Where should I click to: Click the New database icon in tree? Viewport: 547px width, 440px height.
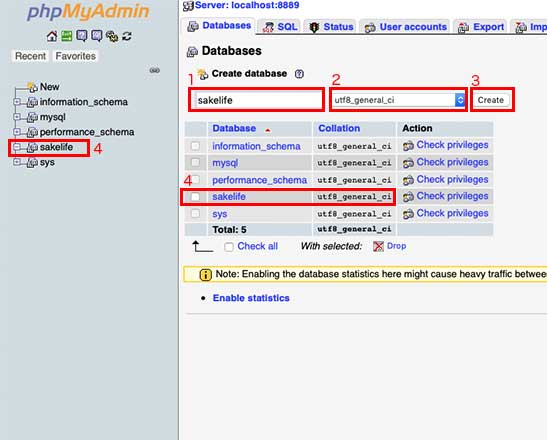(x=33, y=87)
